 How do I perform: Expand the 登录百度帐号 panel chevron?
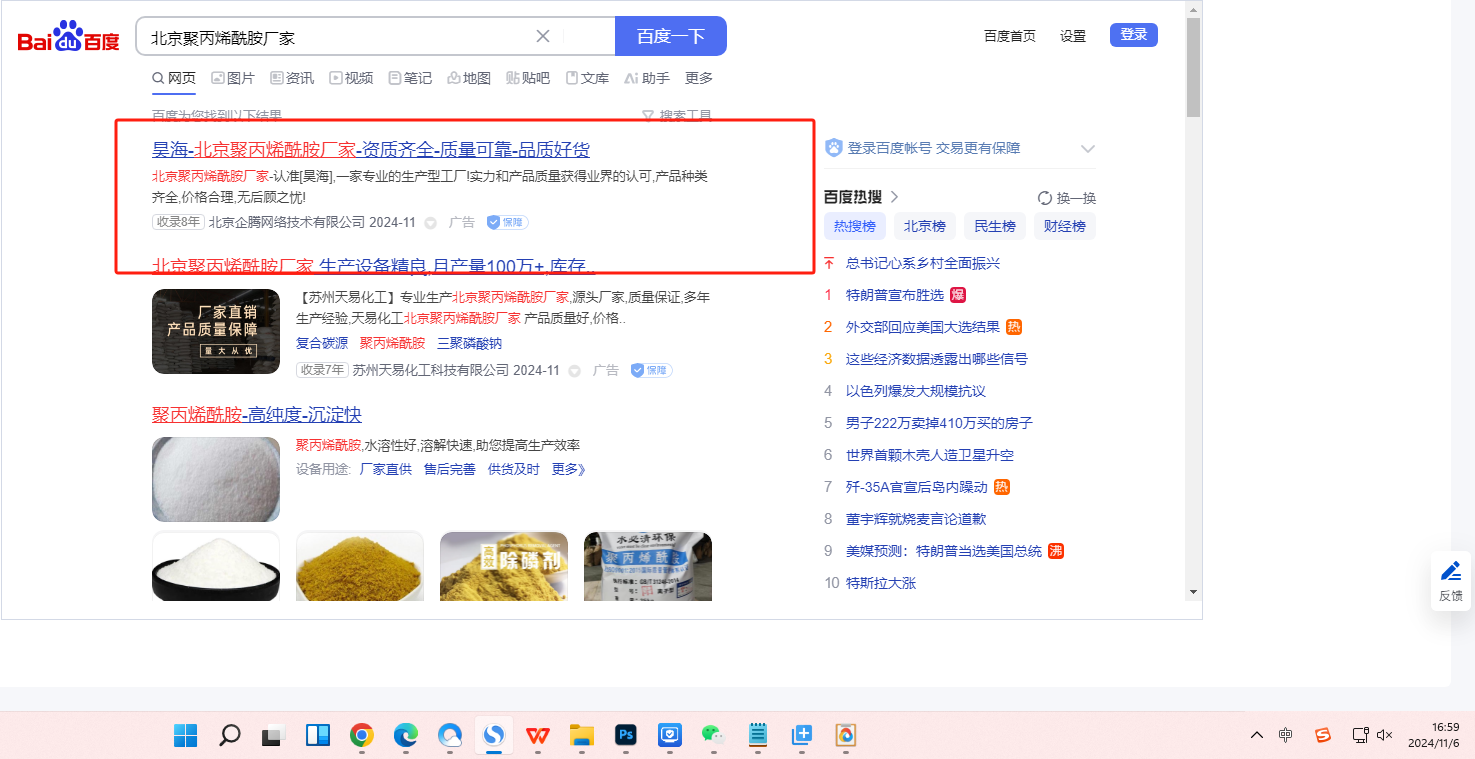(x=1088, y=149)
